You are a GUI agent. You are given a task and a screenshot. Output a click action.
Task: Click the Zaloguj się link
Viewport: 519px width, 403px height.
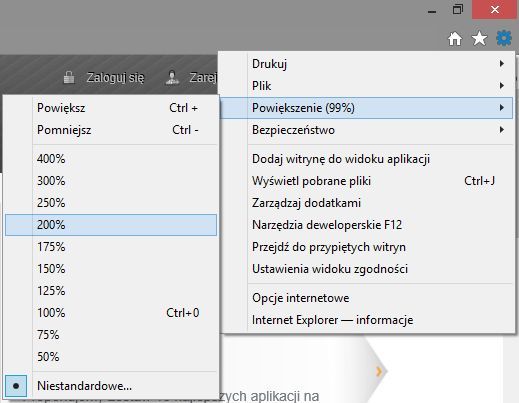115,78
